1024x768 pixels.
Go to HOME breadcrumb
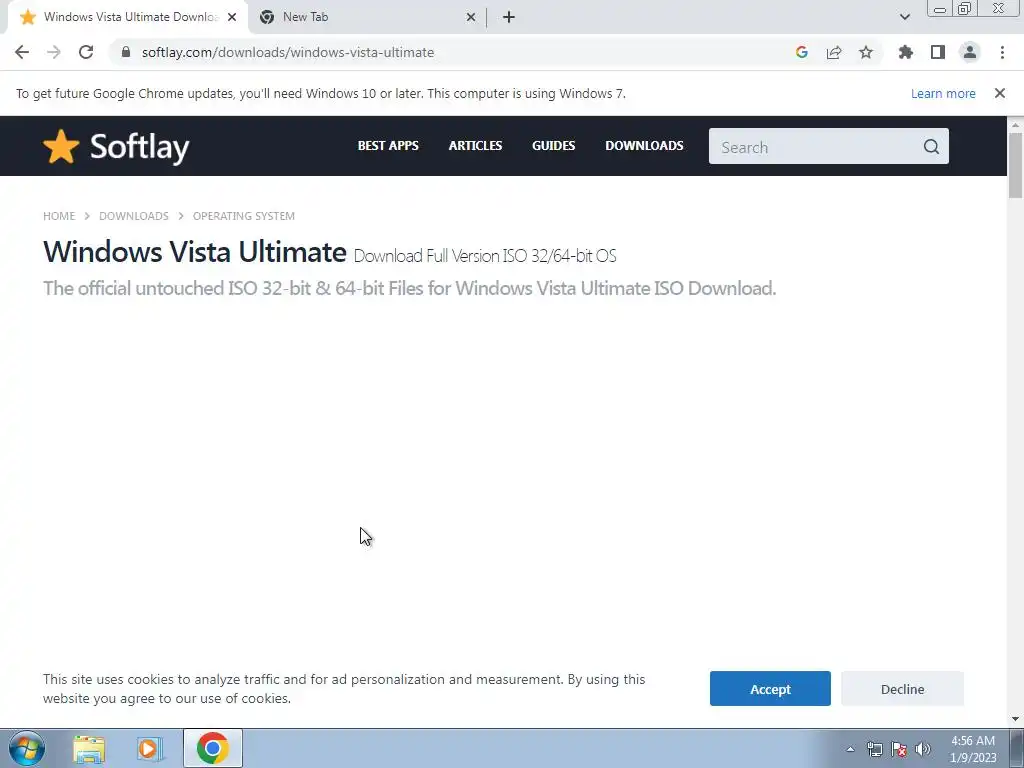click(x=59, y=216)
